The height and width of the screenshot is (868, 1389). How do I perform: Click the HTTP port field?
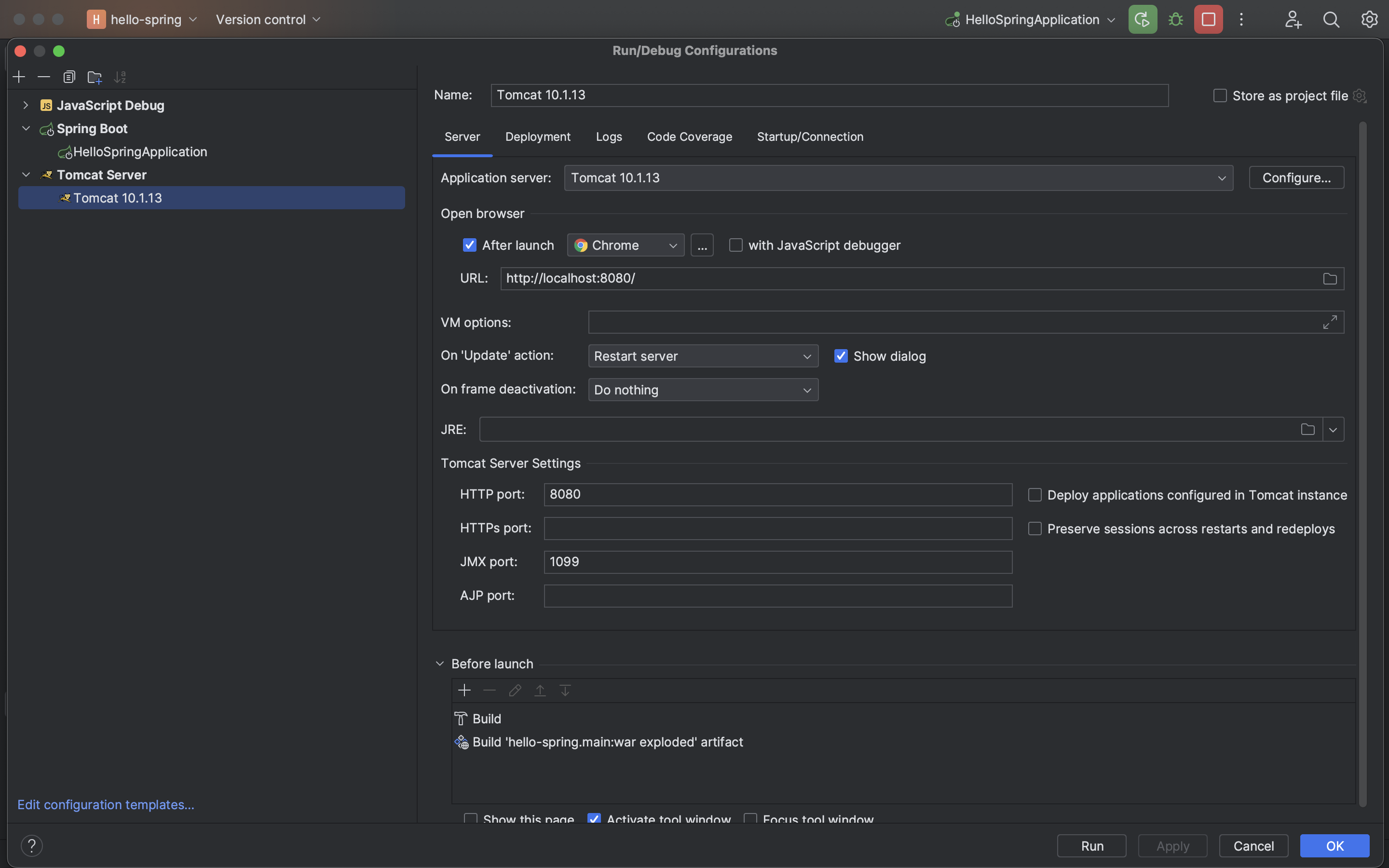[778, 495]
